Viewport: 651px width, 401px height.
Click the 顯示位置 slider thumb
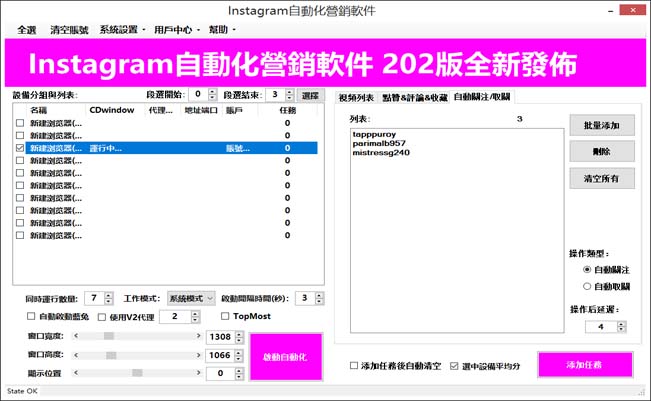(137, 373)
